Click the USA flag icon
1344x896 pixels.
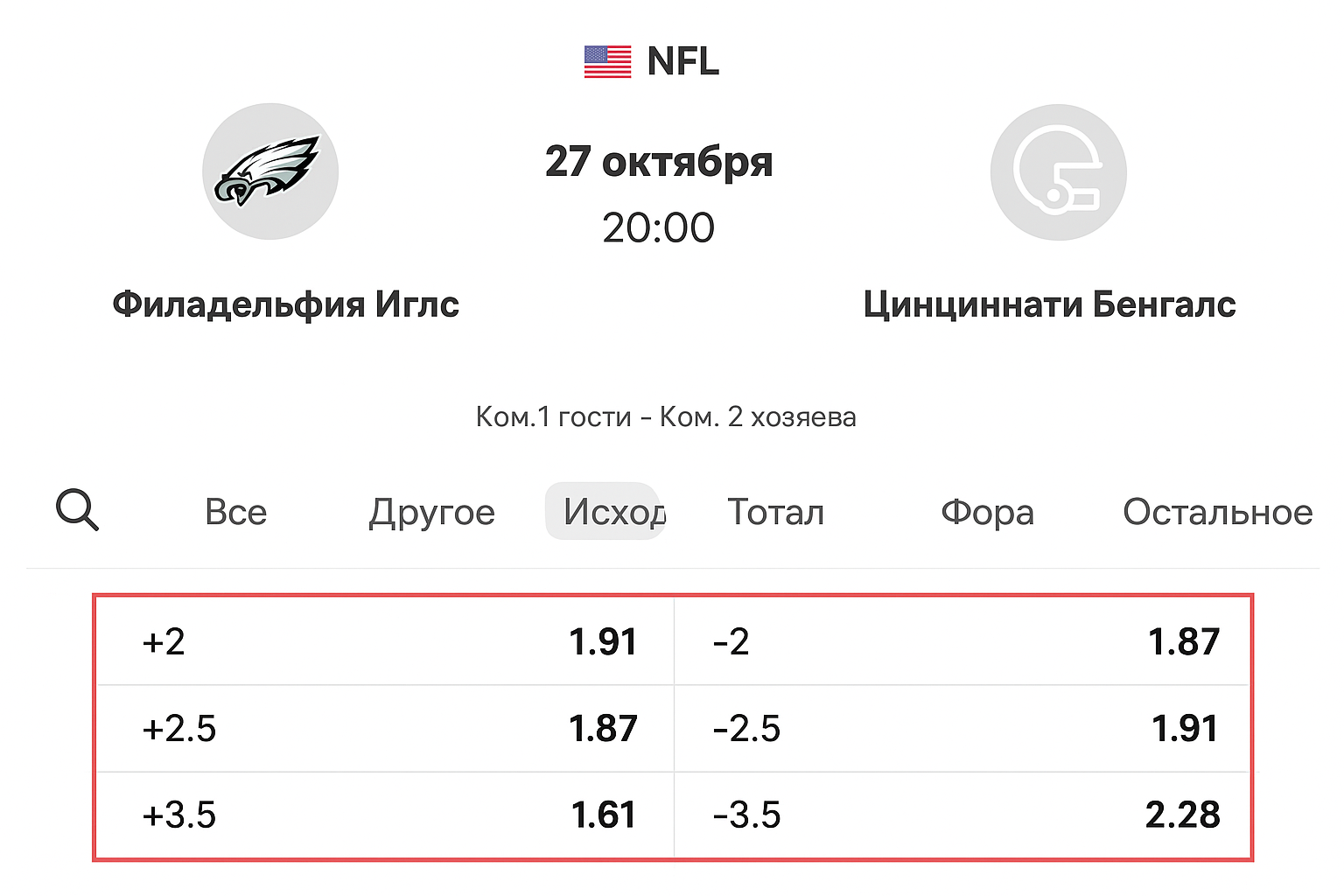pos(607,62)
